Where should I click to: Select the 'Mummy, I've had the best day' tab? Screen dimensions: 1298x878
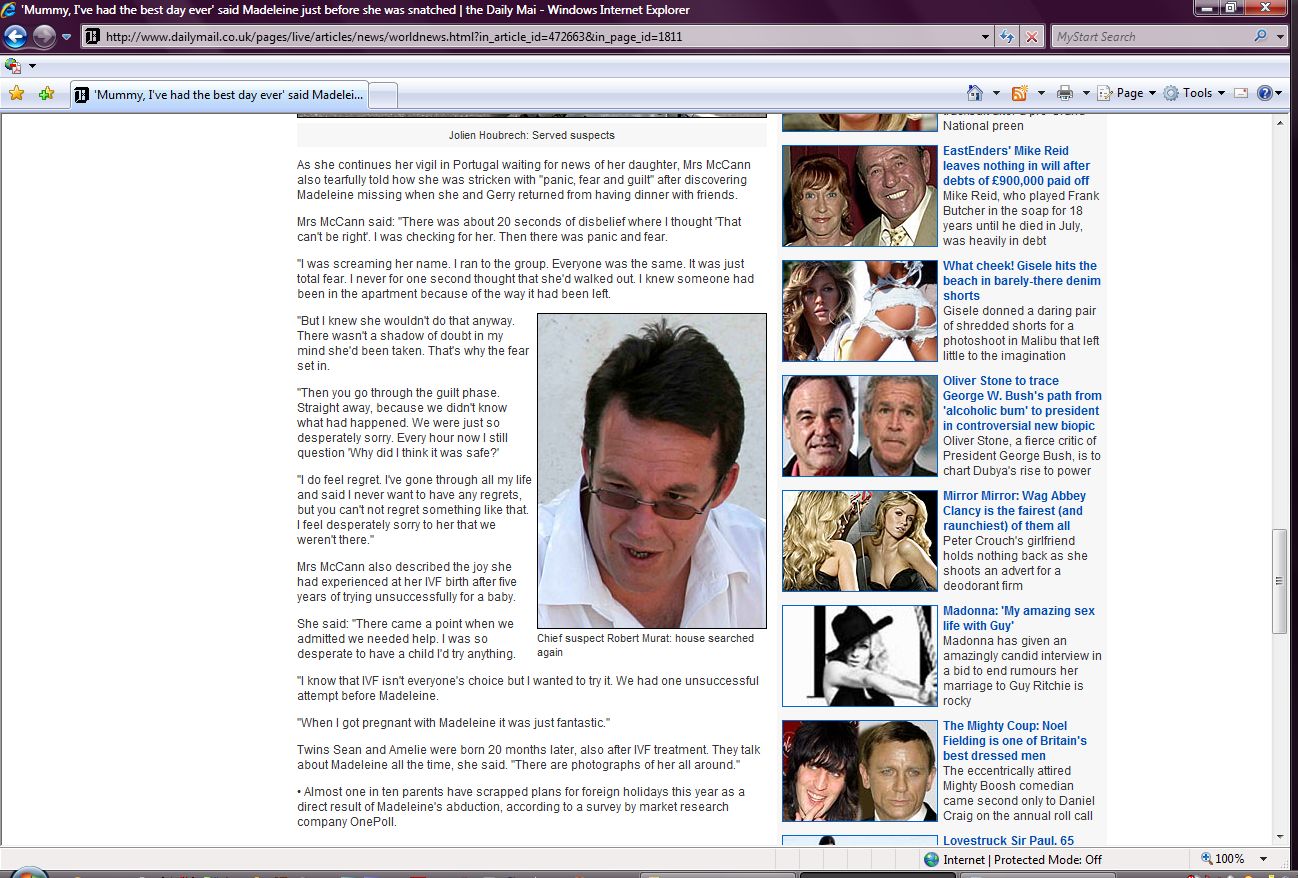[220, 95]
